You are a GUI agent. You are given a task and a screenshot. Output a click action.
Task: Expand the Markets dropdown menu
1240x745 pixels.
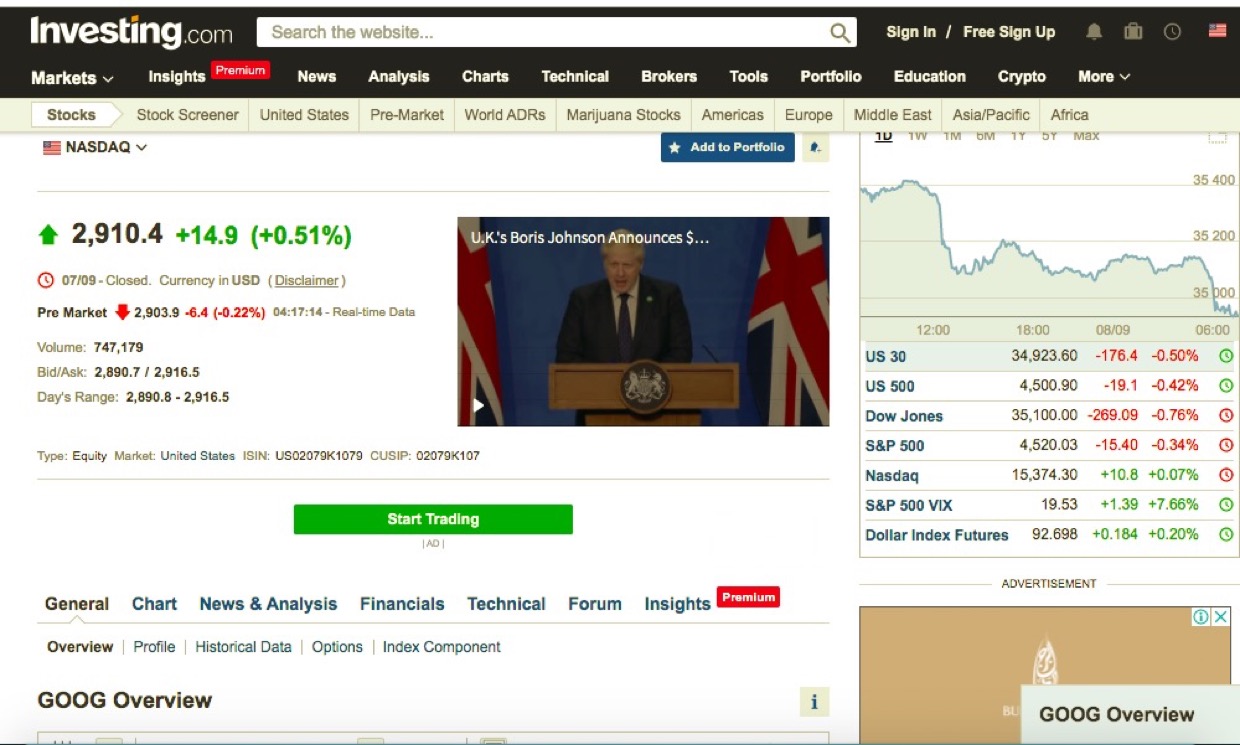[x=72, y=78]
